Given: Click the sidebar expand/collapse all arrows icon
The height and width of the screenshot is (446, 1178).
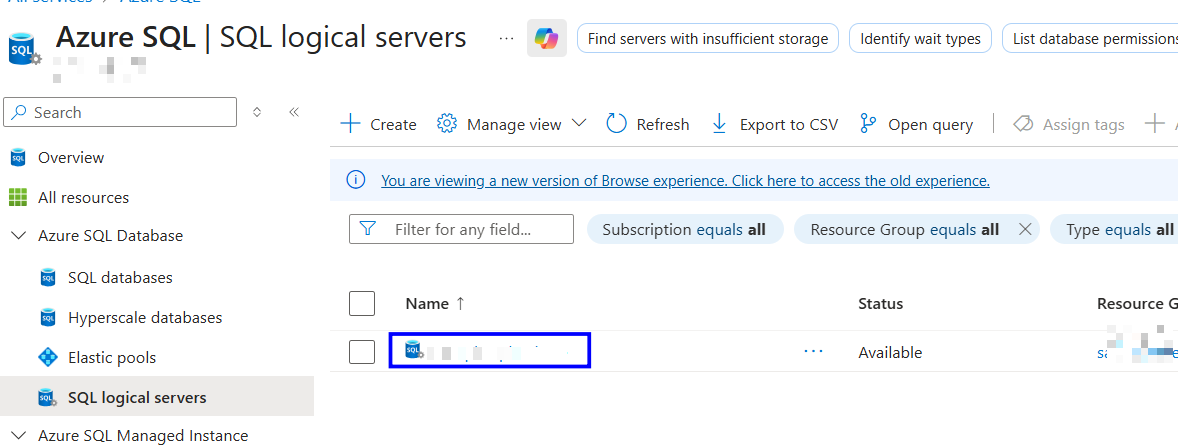Looking at the screenshot, I should click(257, 112).
